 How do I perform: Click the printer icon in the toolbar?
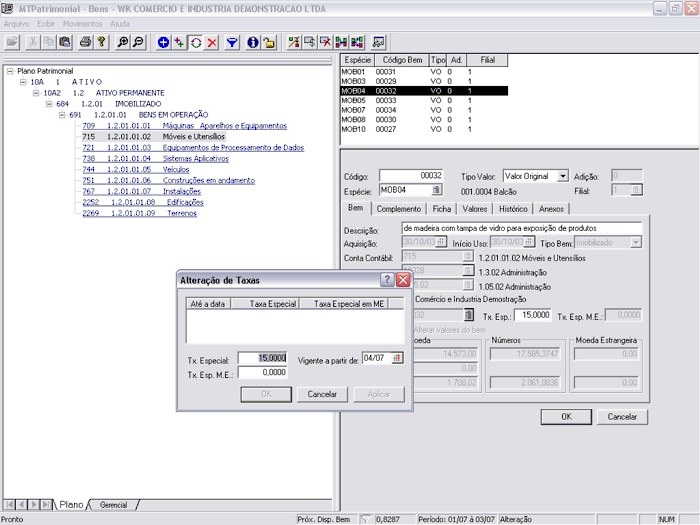[x=85, y=42]
